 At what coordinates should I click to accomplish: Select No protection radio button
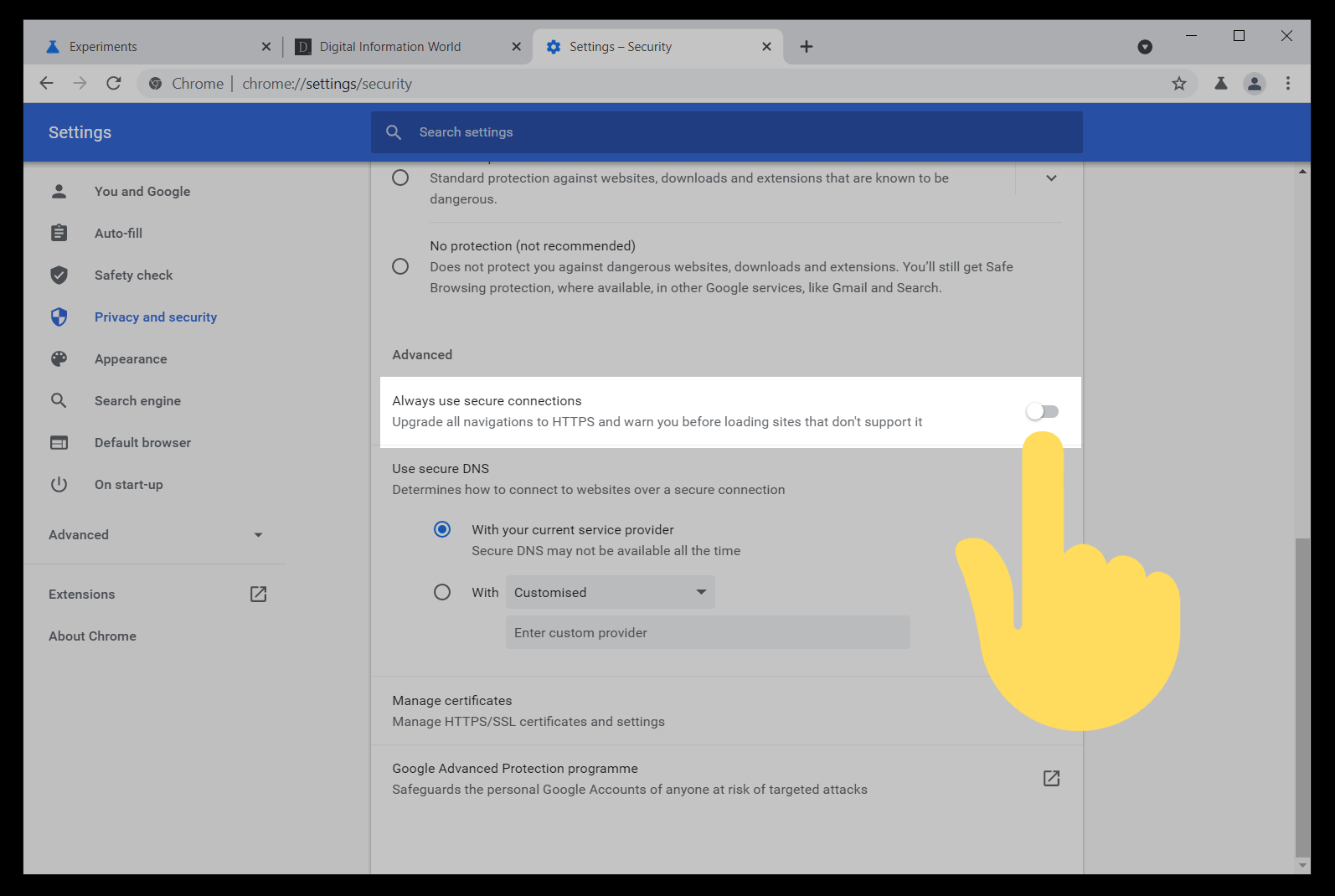click(400, 266)
